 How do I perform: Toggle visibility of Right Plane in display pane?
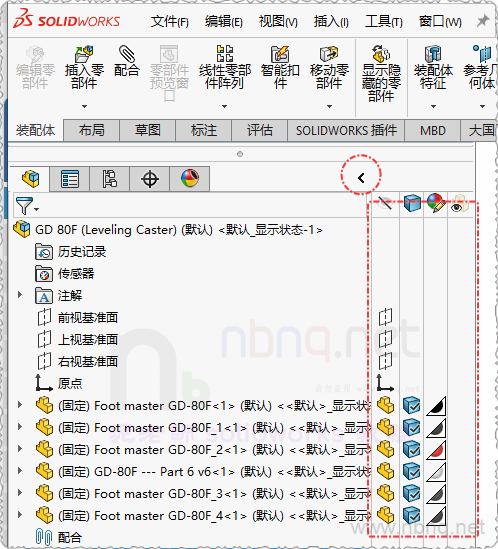tap(385, 361)
